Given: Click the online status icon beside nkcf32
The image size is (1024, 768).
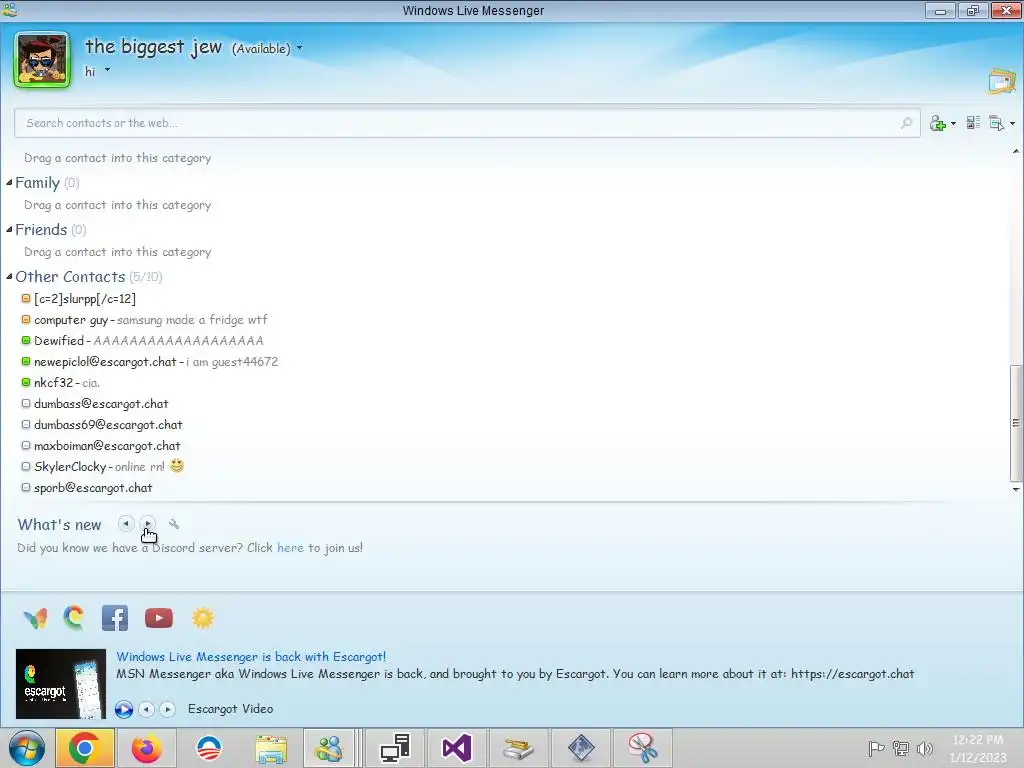Looking at the screenshot, I should pyautogui.click(x=26, y=382).
